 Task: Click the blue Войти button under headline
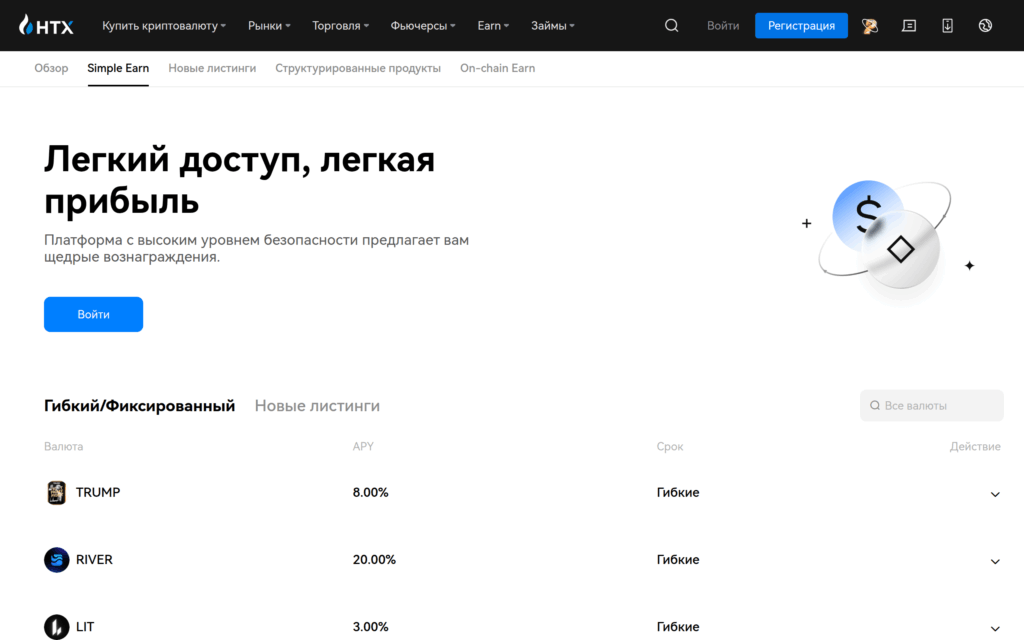pyautogui.click(x=93, y=314)
